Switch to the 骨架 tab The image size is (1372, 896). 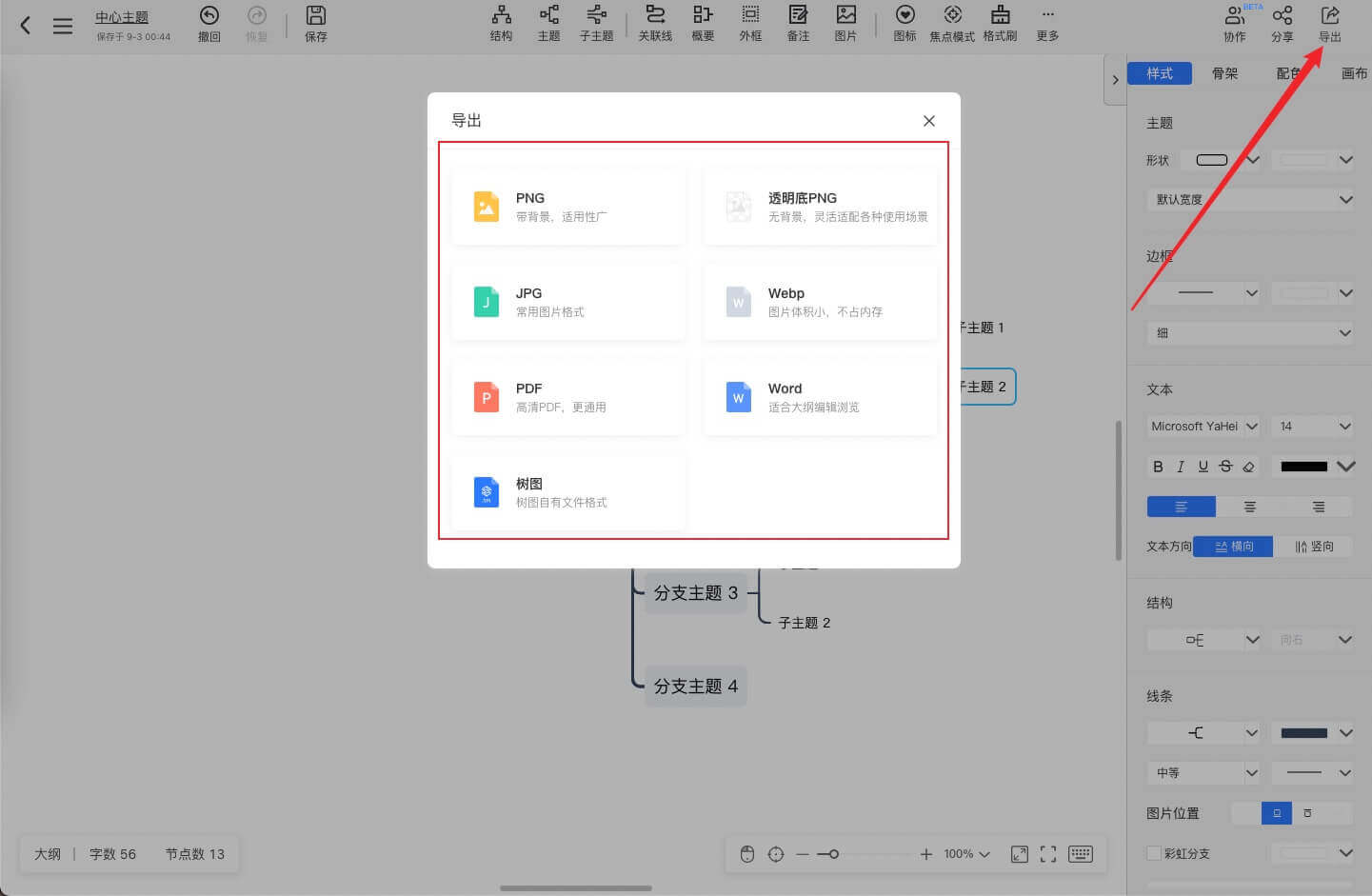pos(1225,72)
